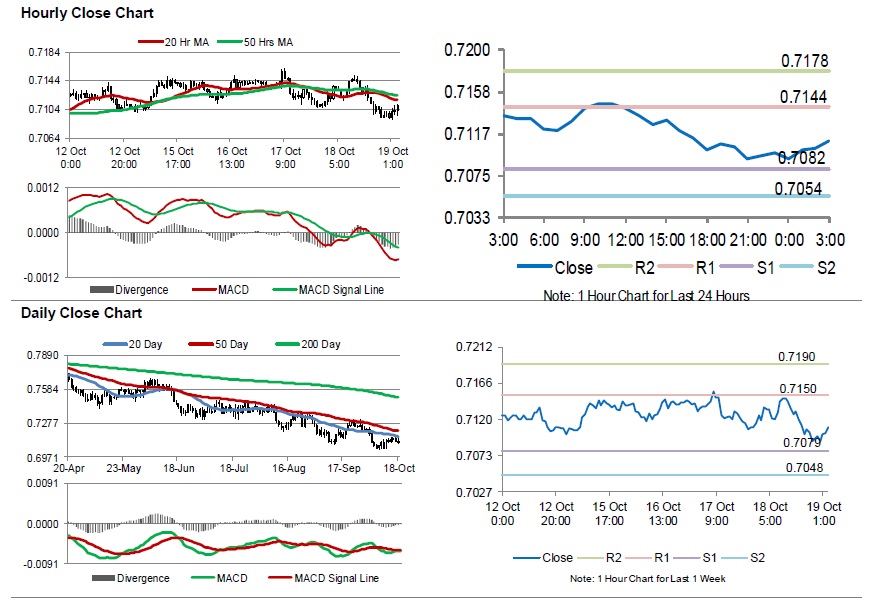Click the 0.7082 S1 support value
The image size is (873, 601).
pyautogui.click(x=801, y=158)
